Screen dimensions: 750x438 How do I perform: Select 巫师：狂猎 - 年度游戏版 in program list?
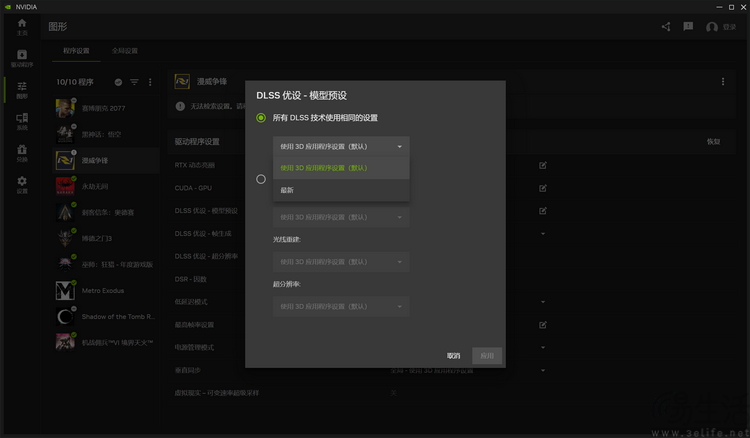pyautogui.click(x=106, y=264)
